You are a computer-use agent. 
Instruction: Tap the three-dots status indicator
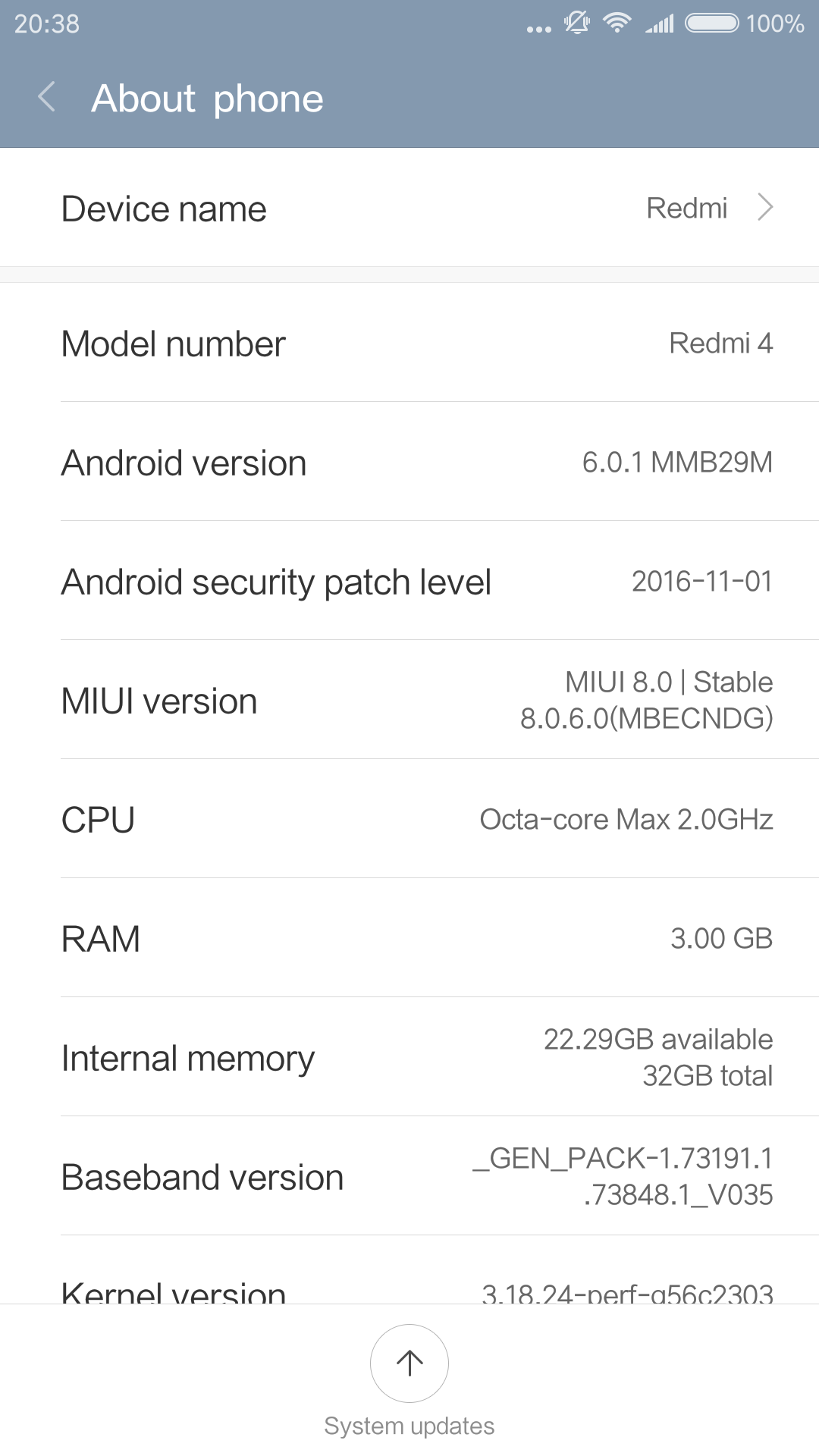[x=538, y=30]
